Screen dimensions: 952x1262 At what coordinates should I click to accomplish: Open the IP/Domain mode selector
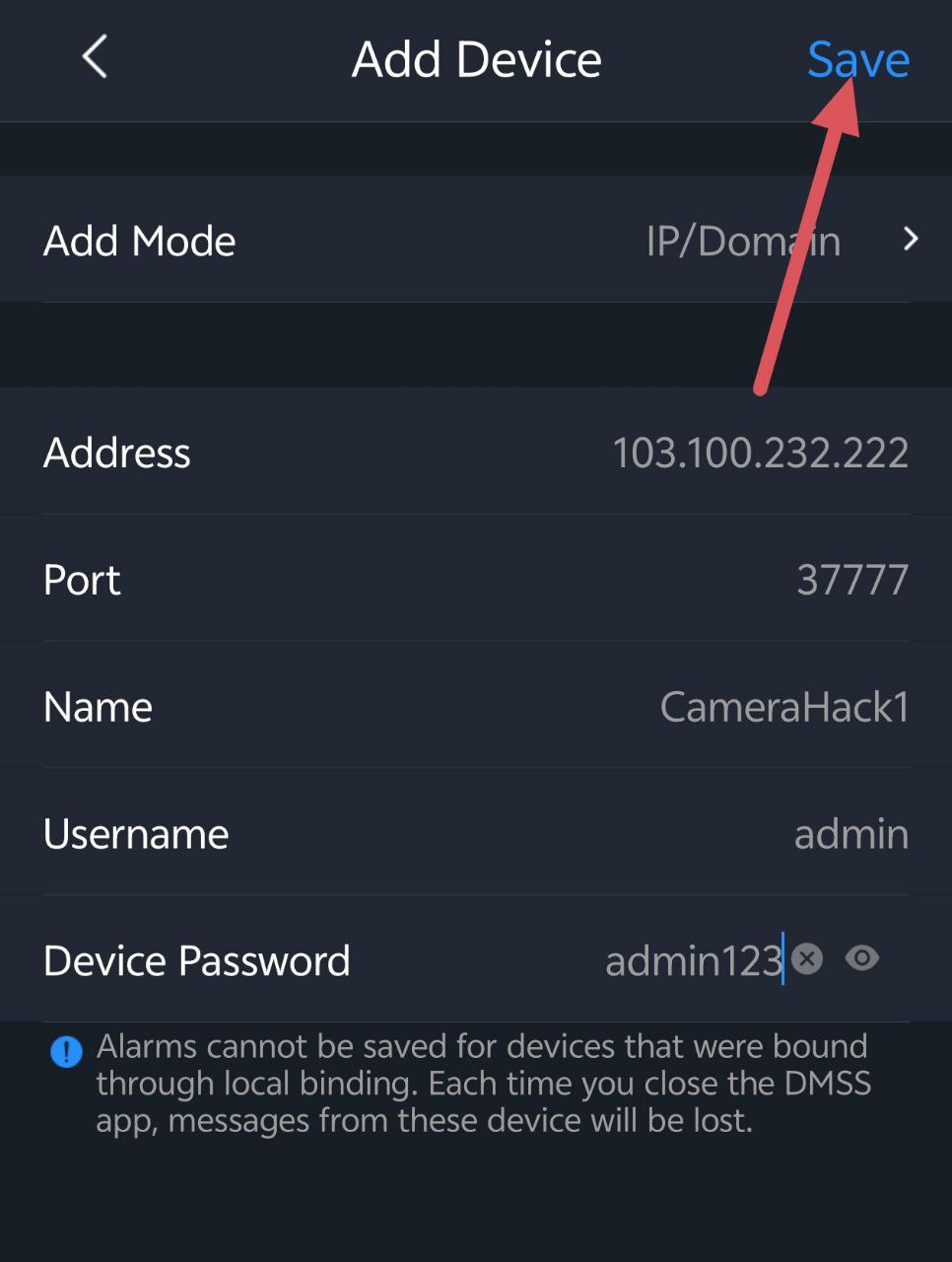[742, 242]
